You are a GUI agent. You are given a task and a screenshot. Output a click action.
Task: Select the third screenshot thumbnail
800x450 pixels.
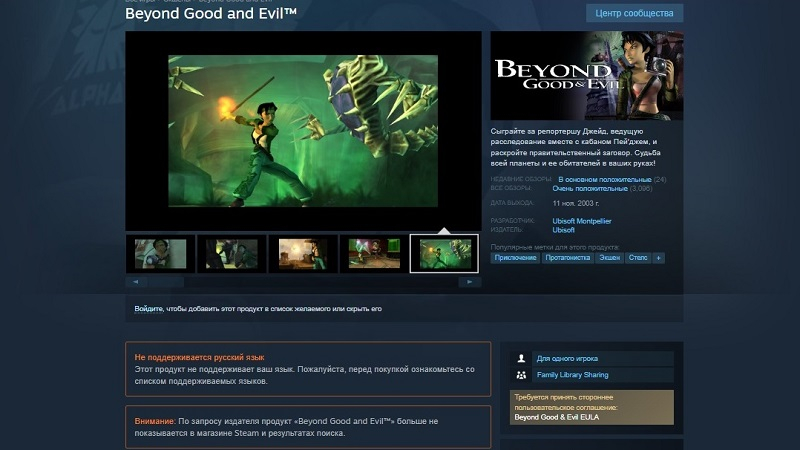(303, 254)
